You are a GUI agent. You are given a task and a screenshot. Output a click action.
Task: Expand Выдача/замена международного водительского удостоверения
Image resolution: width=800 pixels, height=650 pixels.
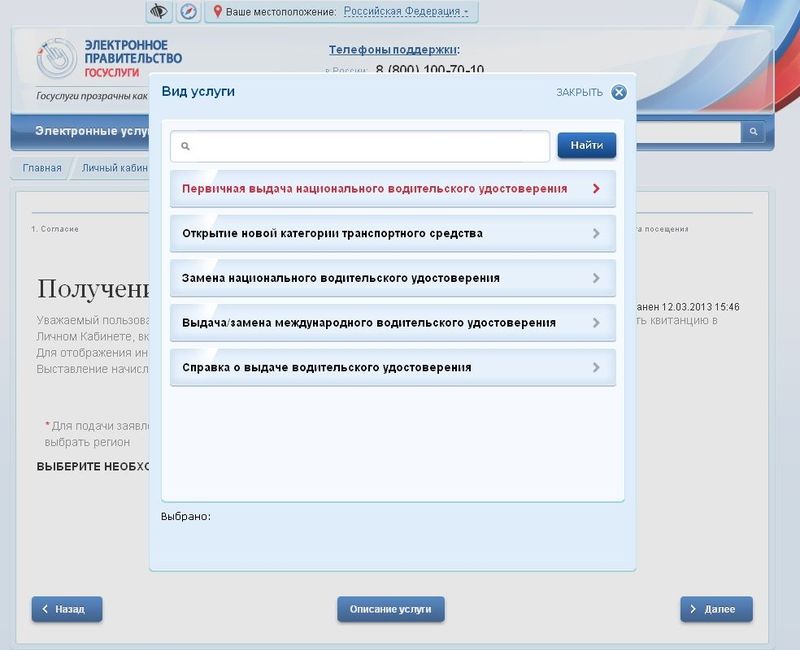[x=369, y=323]
